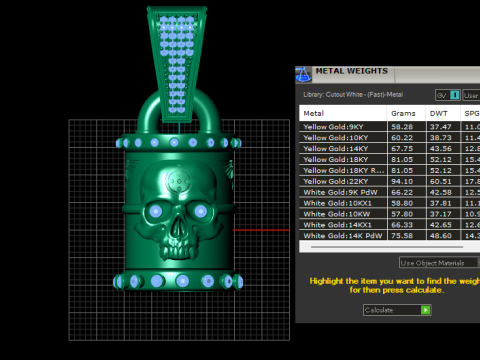Viewport: 480px width, 360px height.
Task: Click the green arrow on Calculate
Action: coord(425,310)
